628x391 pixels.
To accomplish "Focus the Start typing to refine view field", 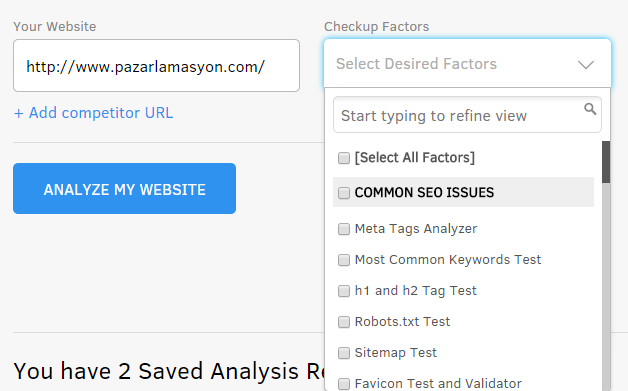I will (x=467, y=115).
